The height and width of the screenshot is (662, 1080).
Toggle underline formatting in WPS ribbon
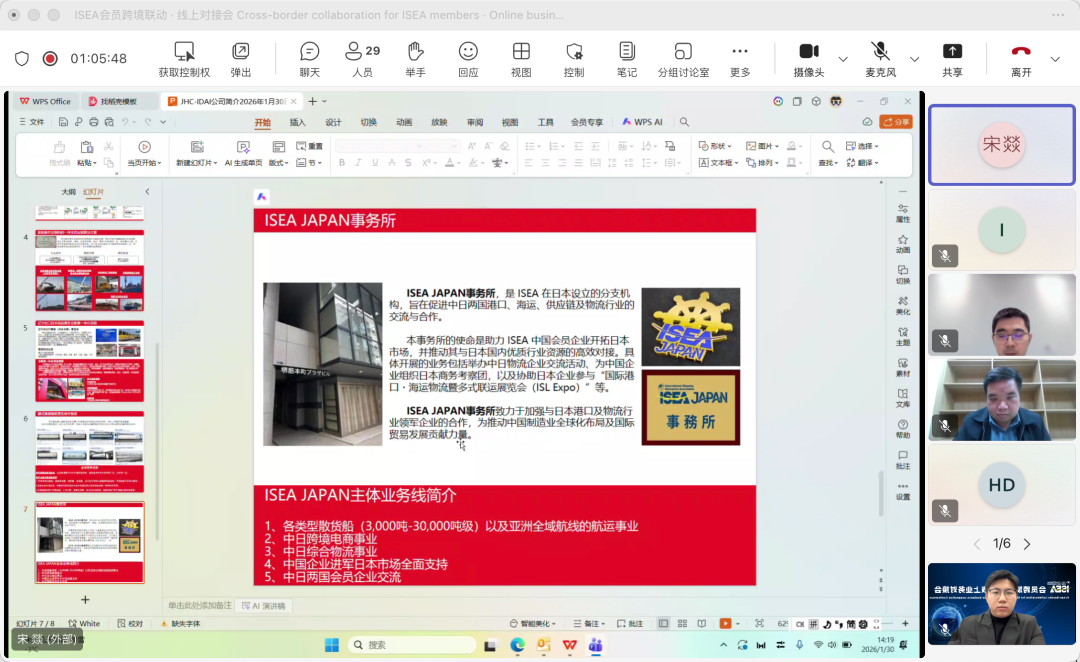[x=375, y=163]
